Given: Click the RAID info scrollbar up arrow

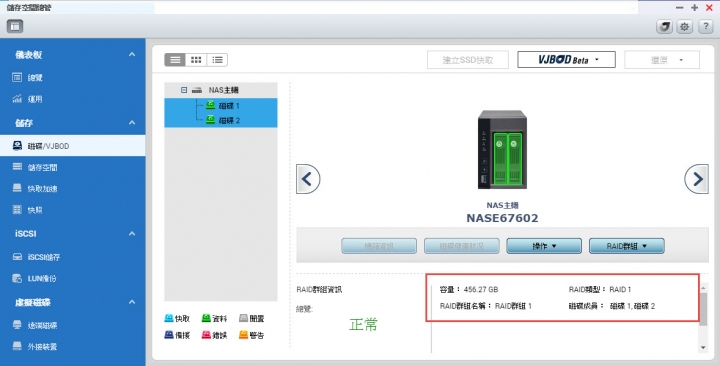Looking at the screenshot, I should click(703, 287).
